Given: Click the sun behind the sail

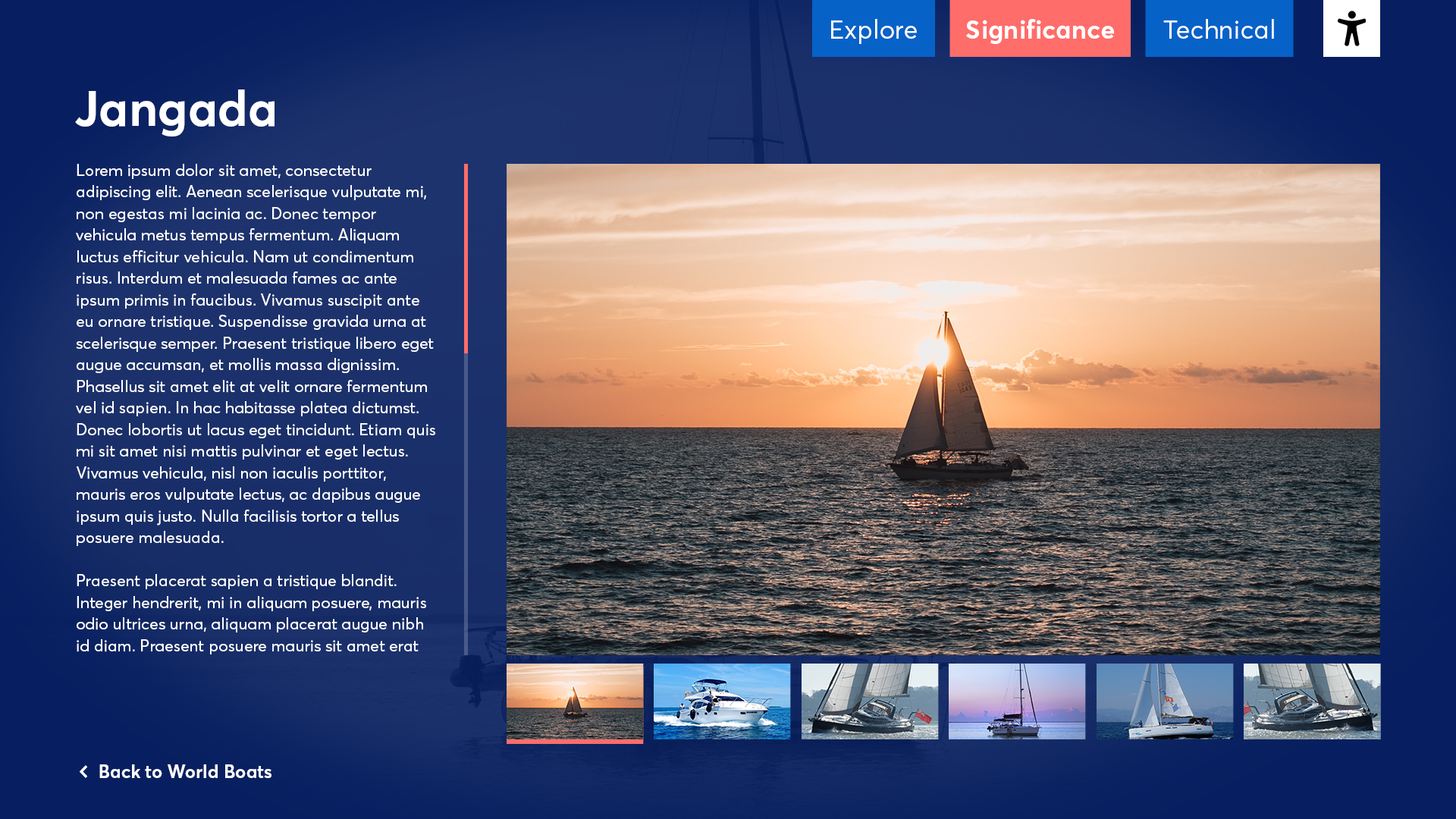Looking at the screenshot, I should coord(933,352).
